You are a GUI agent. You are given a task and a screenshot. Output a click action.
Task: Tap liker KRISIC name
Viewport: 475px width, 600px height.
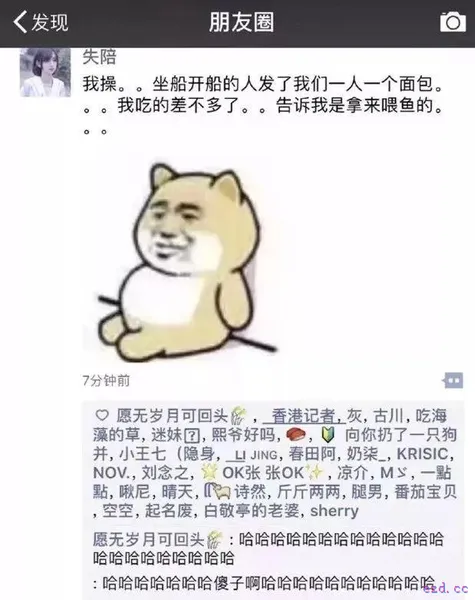(423, 454)
